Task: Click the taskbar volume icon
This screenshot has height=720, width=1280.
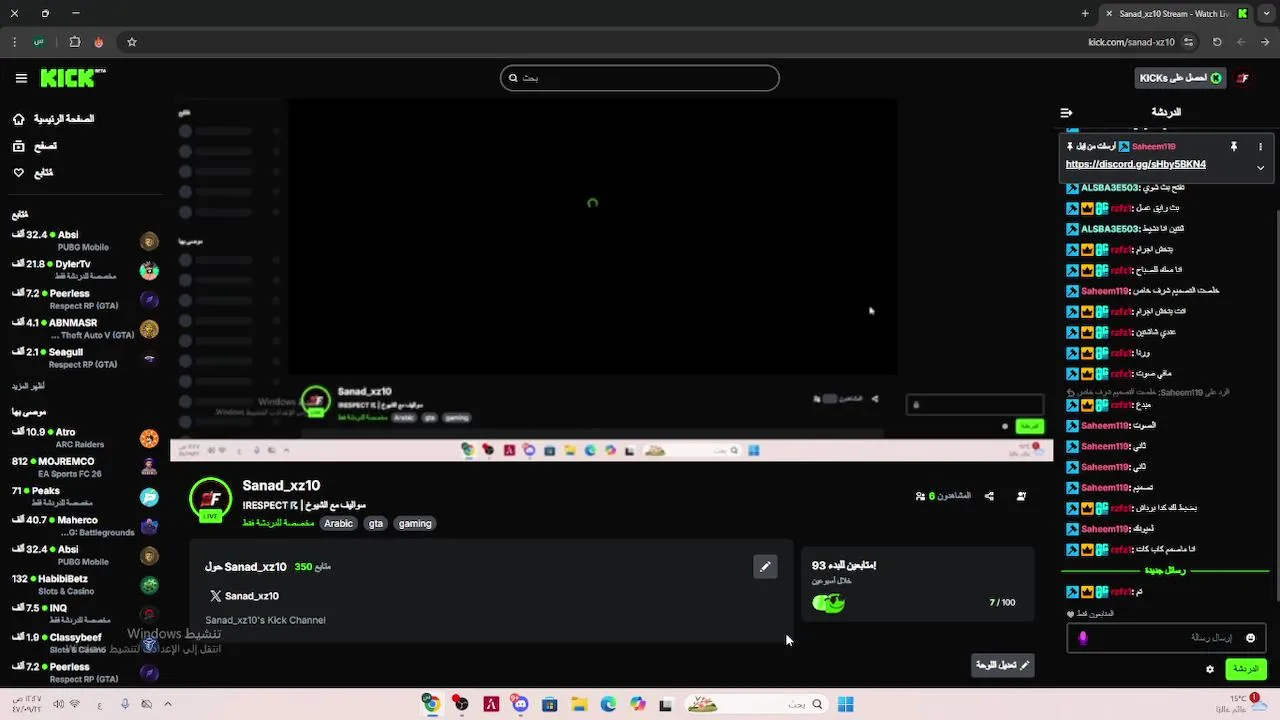Action: (x=58, y=704)
